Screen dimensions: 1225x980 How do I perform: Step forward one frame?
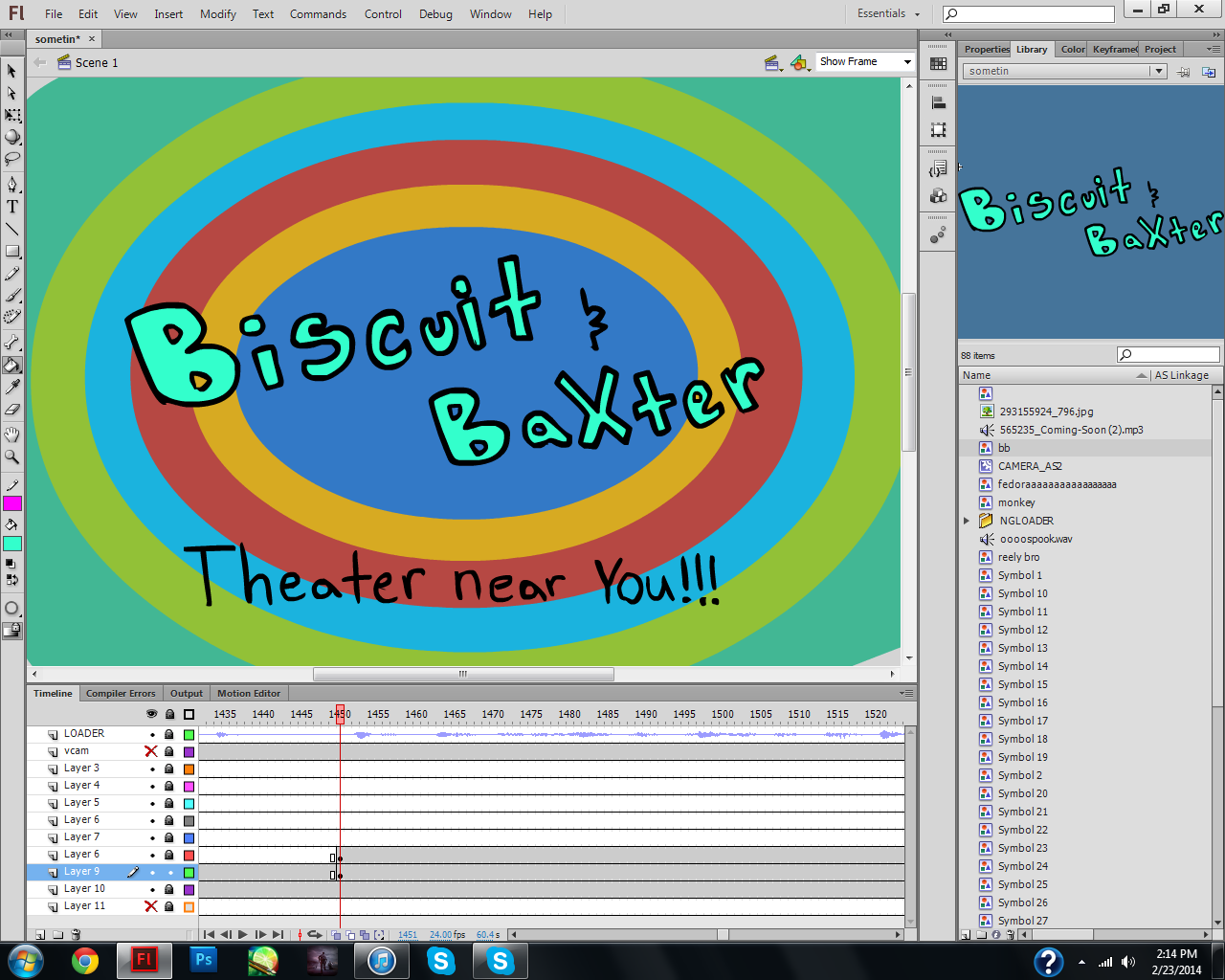click(x=260, y=934)
